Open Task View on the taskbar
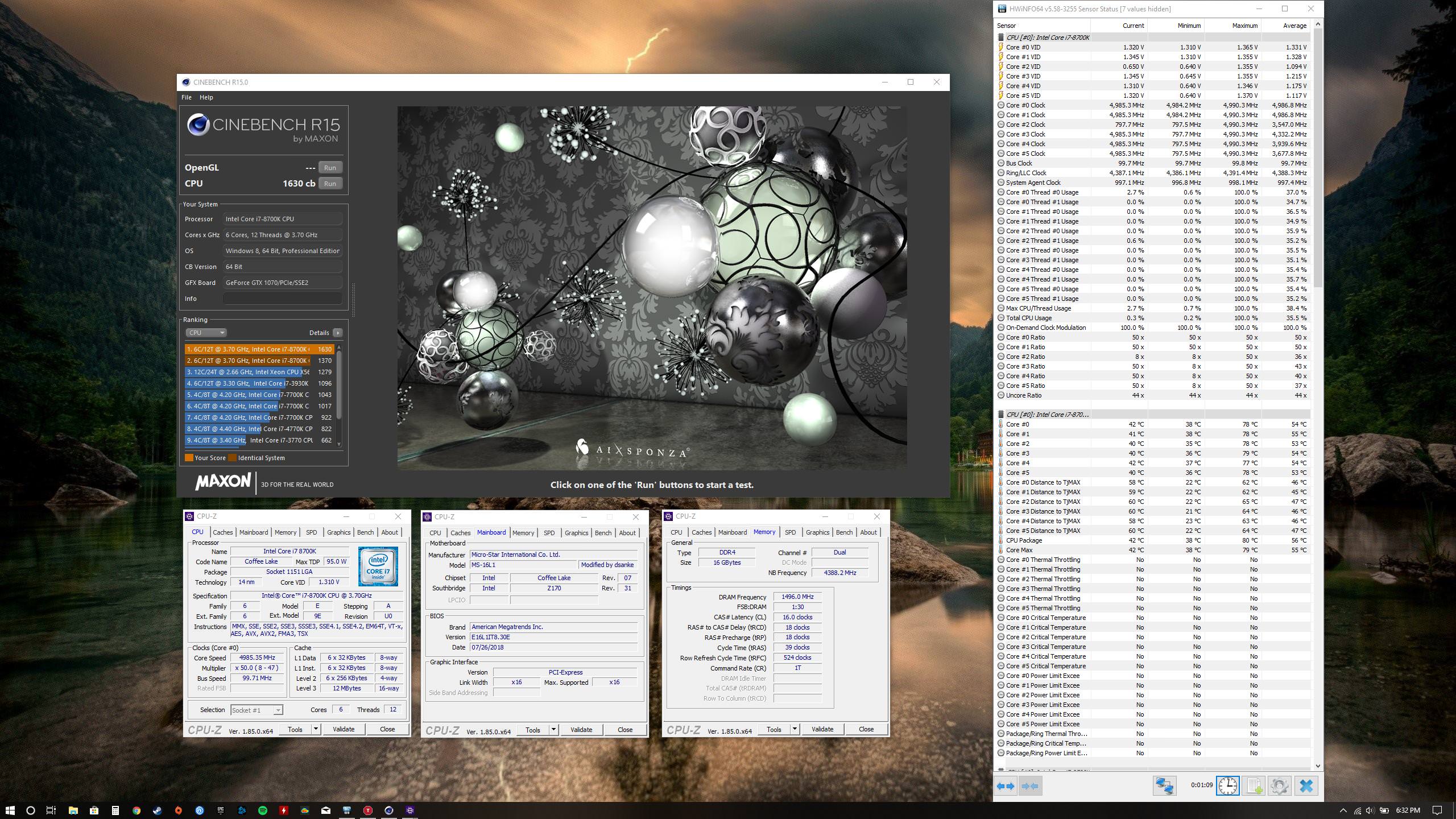The image size is (1456, 819). (x=51, y=810)
